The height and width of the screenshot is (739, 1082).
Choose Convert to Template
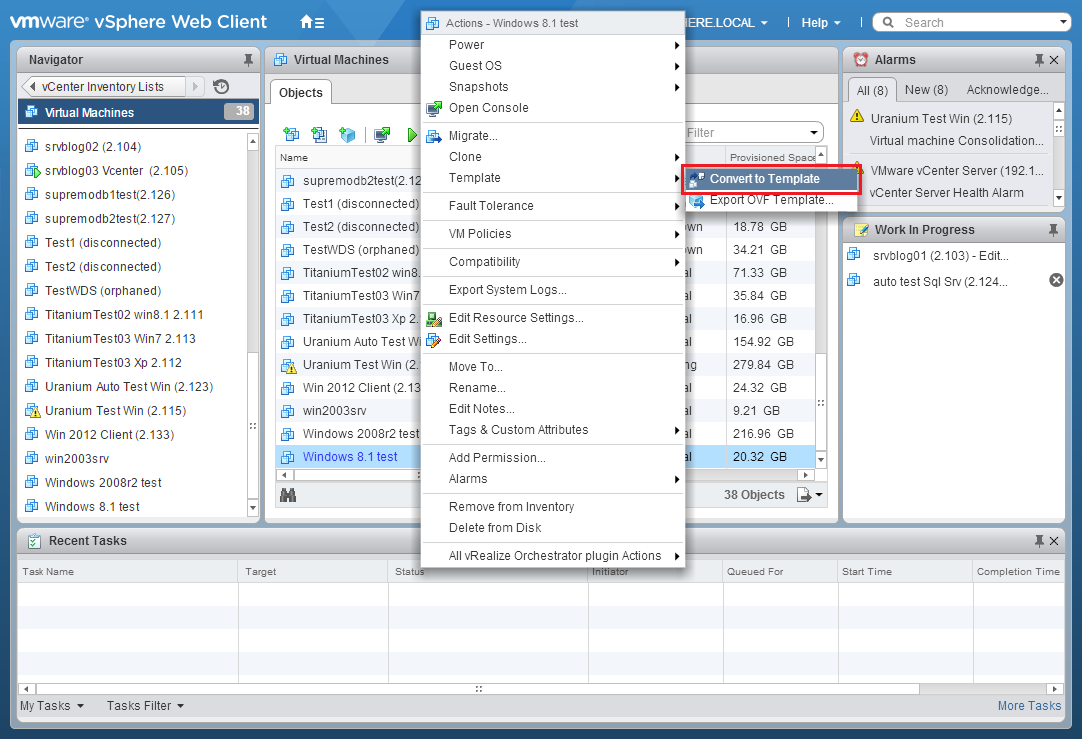pyautogui.click(x=772, y=179)
